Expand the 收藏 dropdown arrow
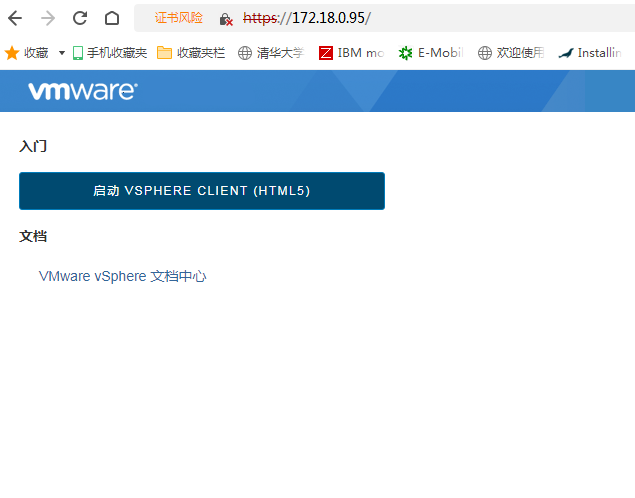The image size is (635, 498). pyautogui.click(x=62, y=53)
